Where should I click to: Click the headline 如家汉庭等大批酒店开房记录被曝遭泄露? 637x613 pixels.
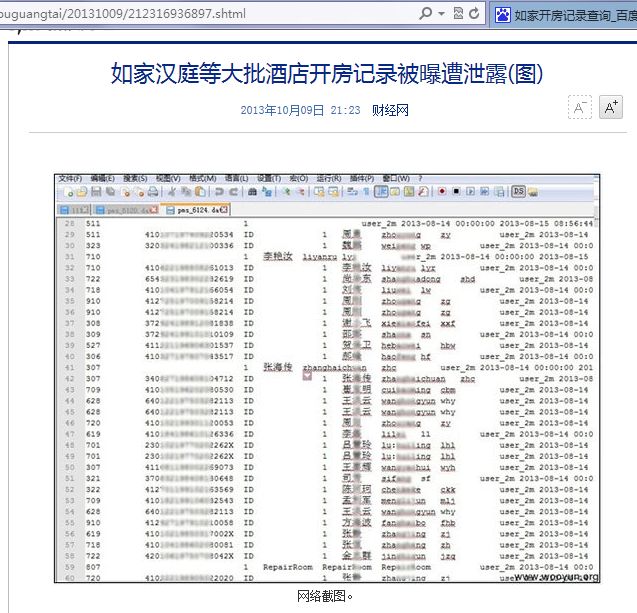coord(327,74)
